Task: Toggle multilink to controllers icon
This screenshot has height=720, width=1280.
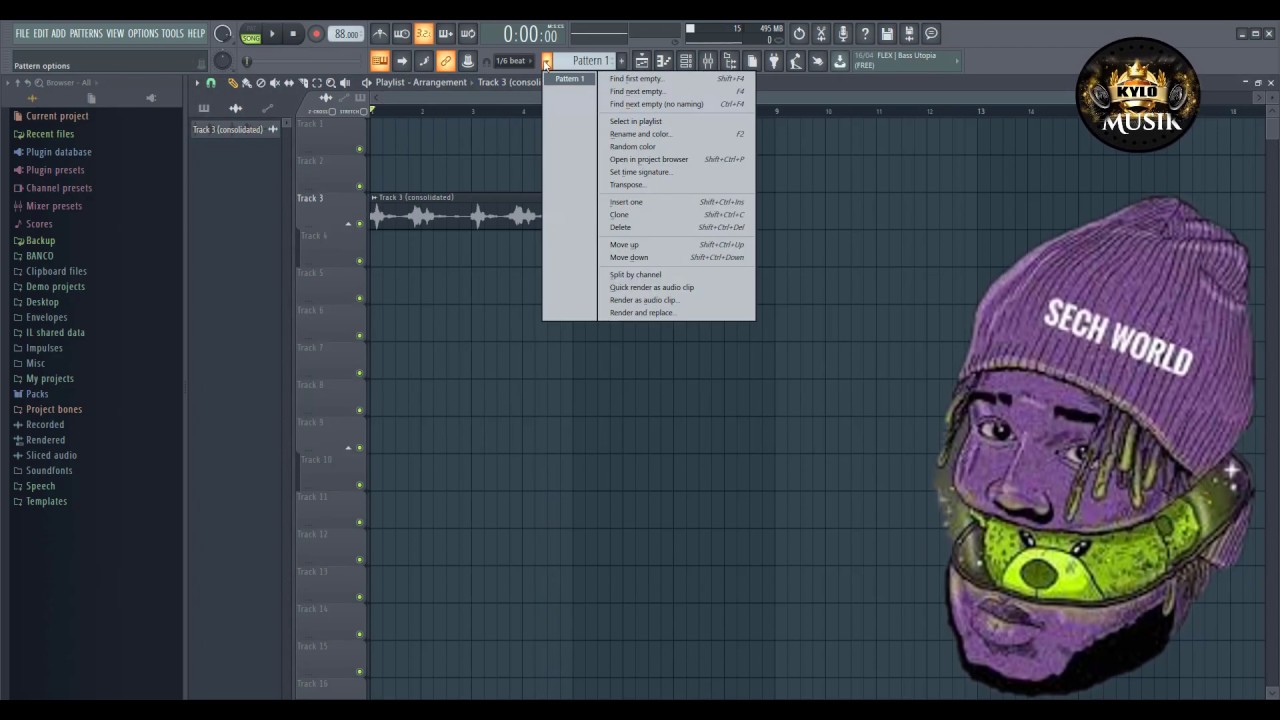Action: pyautogui.click(x=446, y=61)
